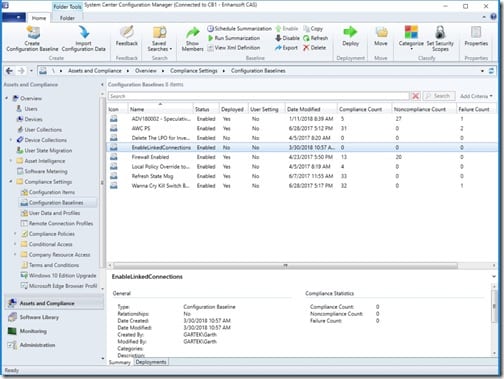Click View Xml Definition
Viewport: 504px width, 379px height.
pyautogui.click(x=234, y=48)
